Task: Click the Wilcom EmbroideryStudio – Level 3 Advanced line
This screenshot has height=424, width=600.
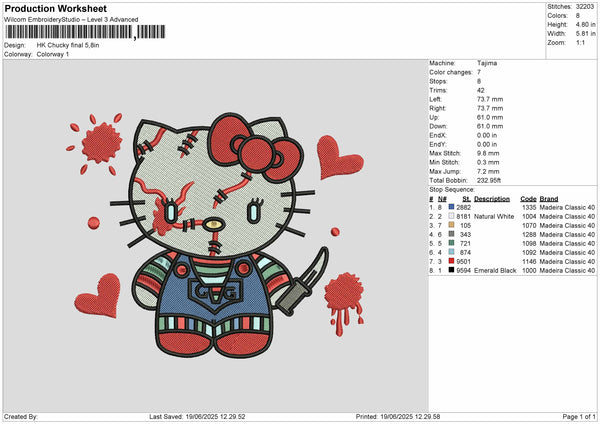Action: 71,20
